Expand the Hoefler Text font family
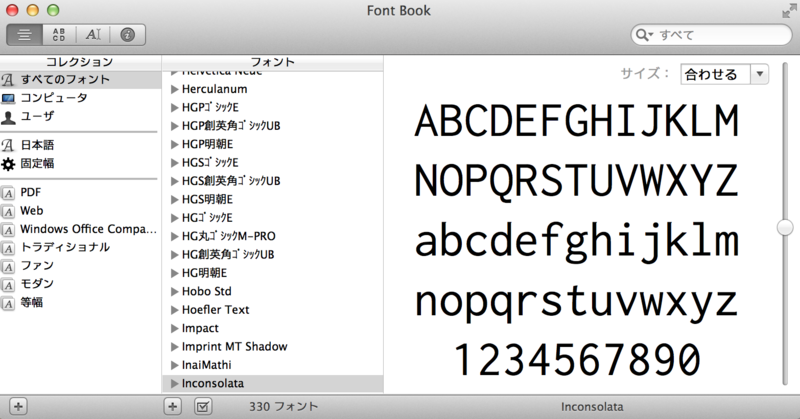The height and width of the screenshot is (419, 800). (174, 310)
